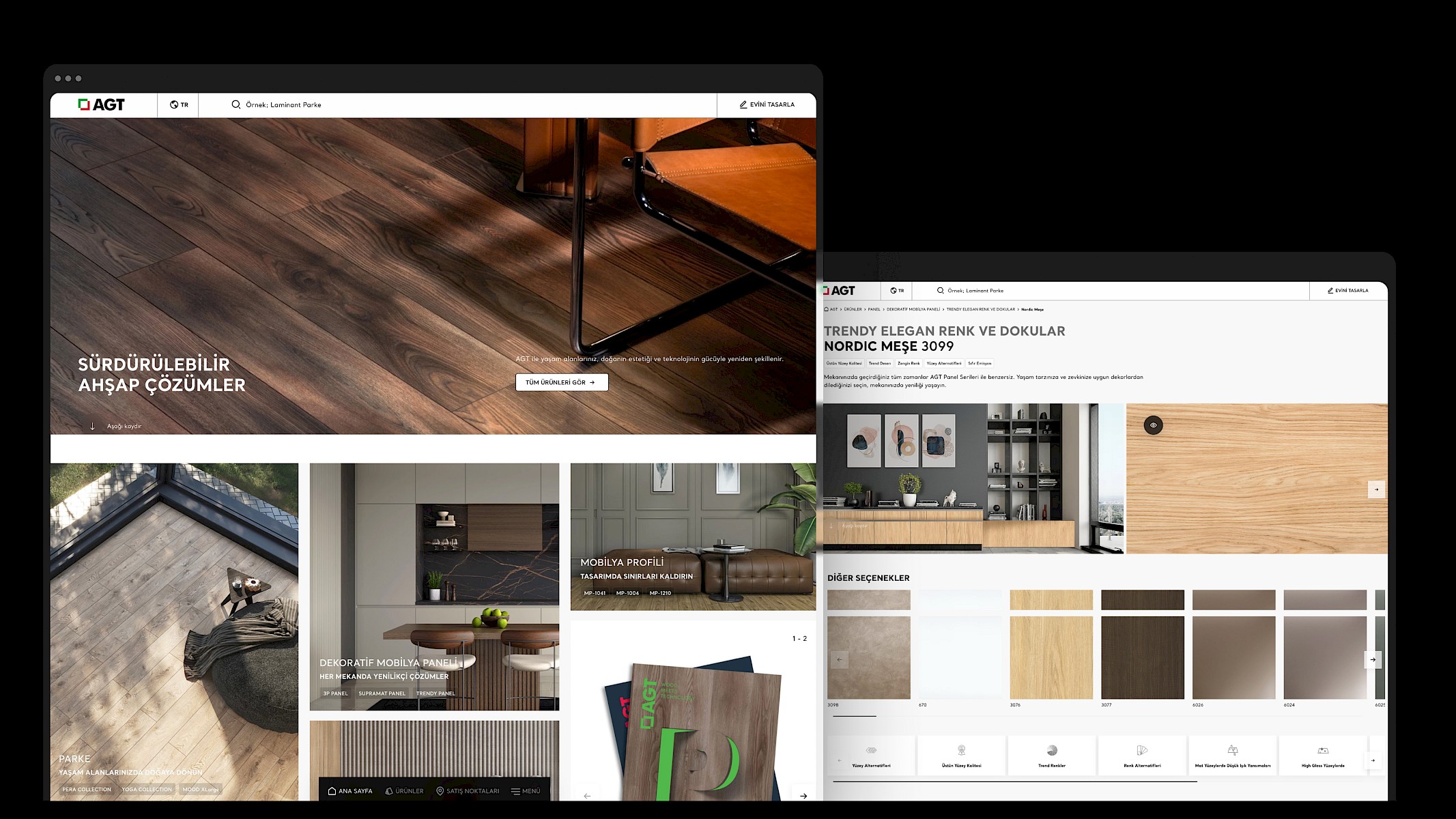1456x819 pixels.
Task: Click the Renk Alternatifleri fan swatch card
Action: click(1142, 756)
